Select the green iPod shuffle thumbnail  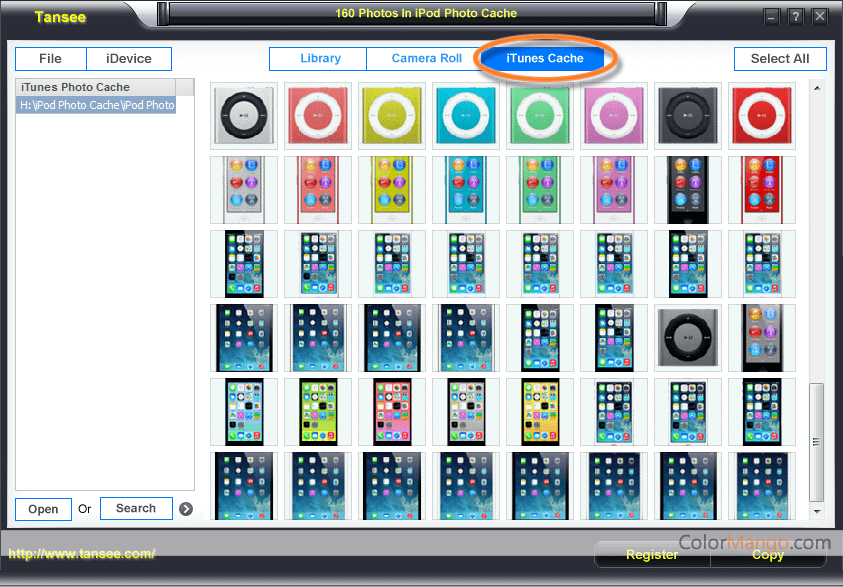tap(540, 117)
